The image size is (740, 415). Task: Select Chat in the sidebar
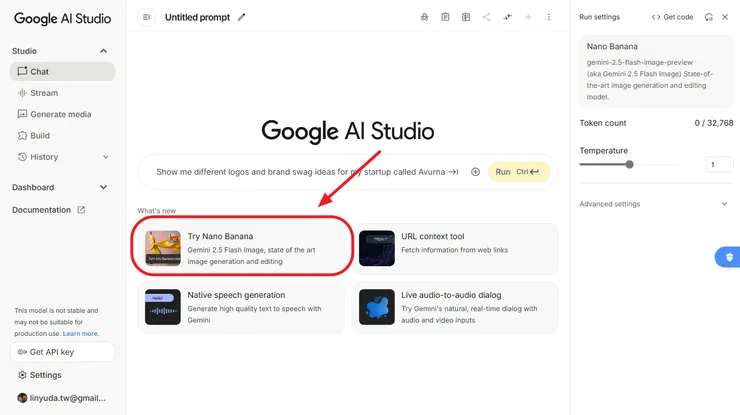[x=62, y=72]
